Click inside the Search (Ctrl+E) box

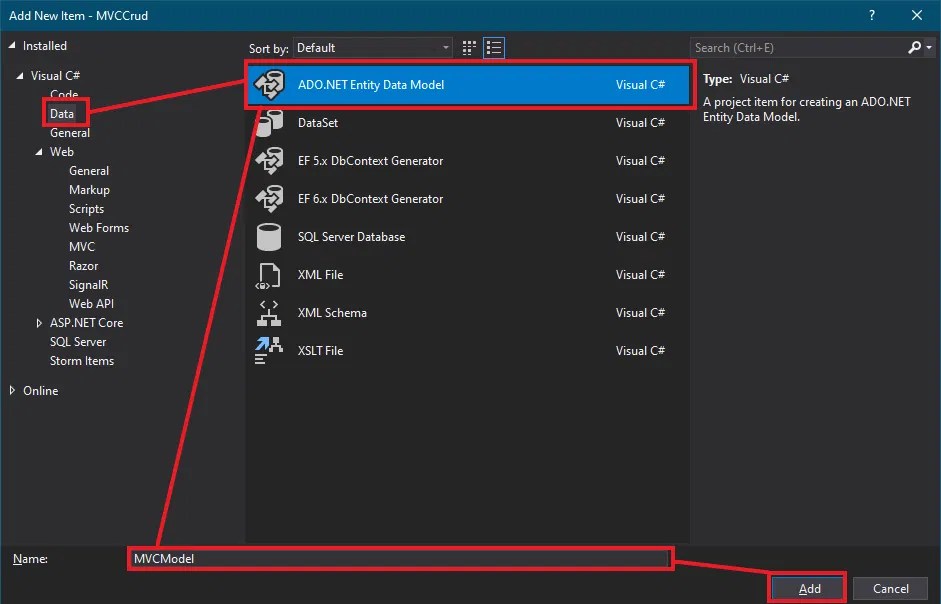[x=798, y=47]
